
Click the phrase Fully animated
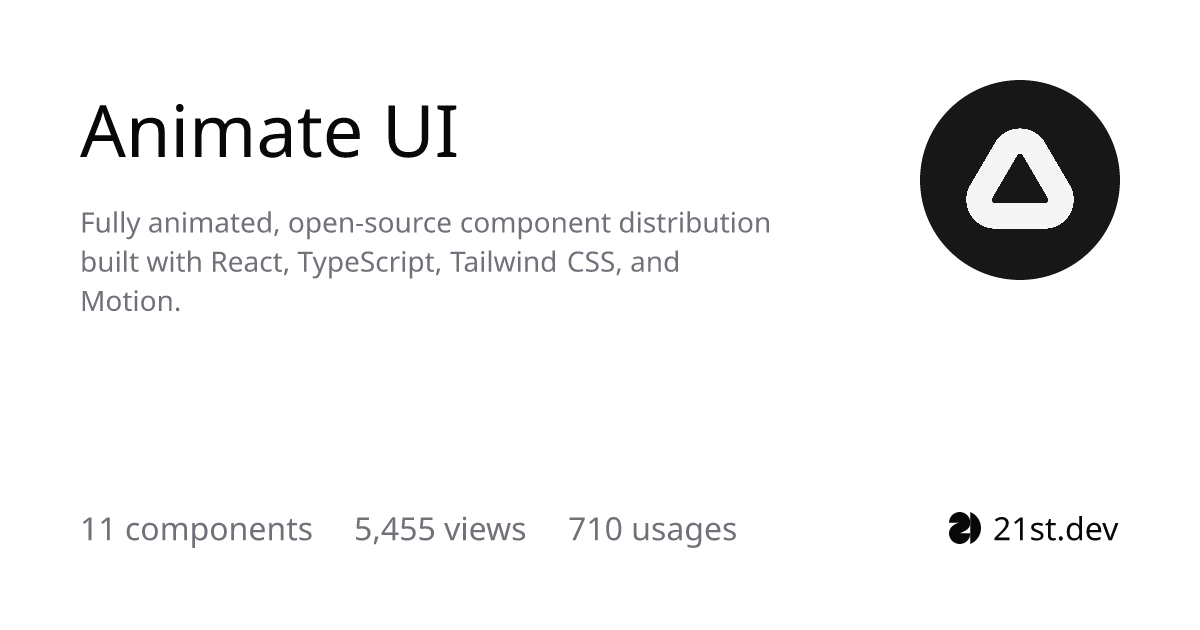[177, 223]
